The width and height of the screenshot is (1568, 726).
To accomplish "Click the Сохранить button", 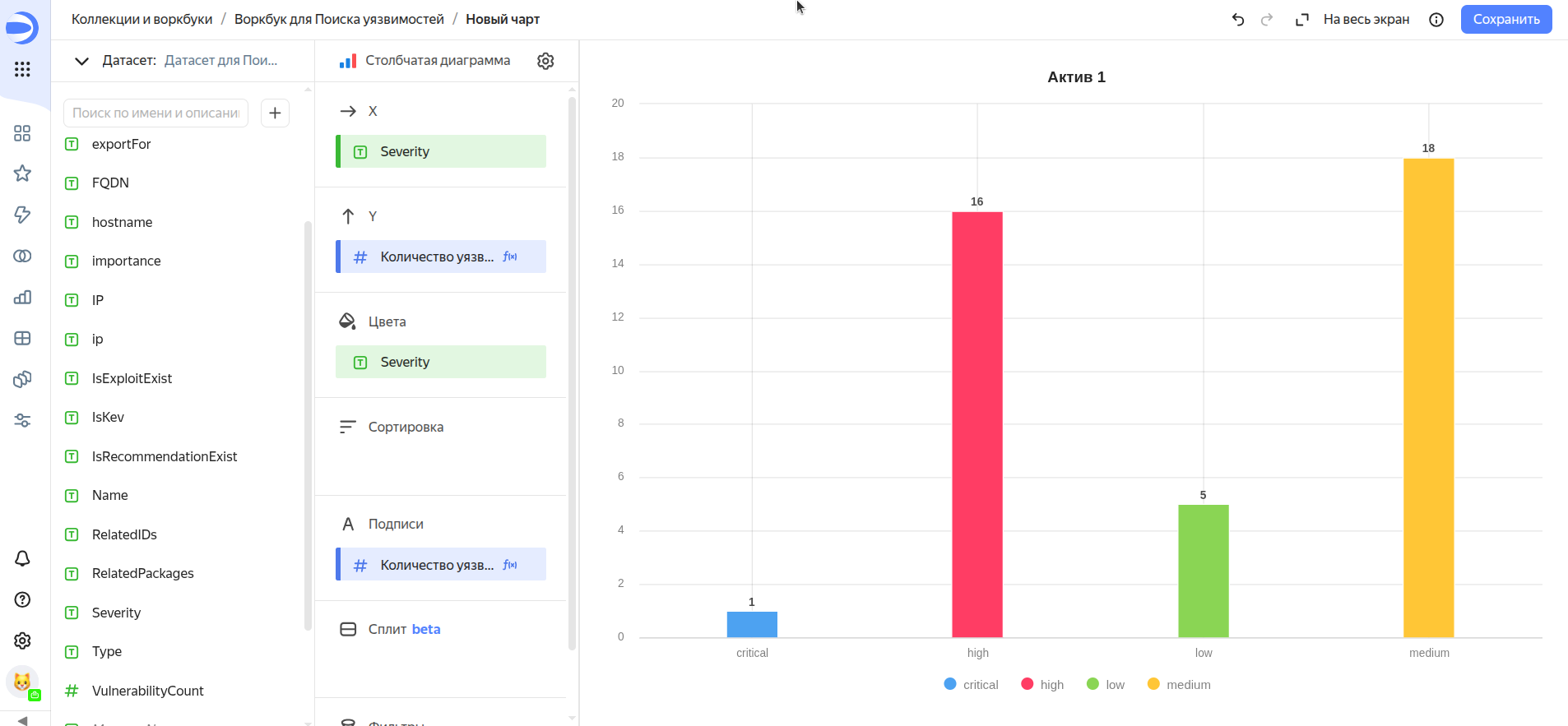I will (x=1505, y=19).
